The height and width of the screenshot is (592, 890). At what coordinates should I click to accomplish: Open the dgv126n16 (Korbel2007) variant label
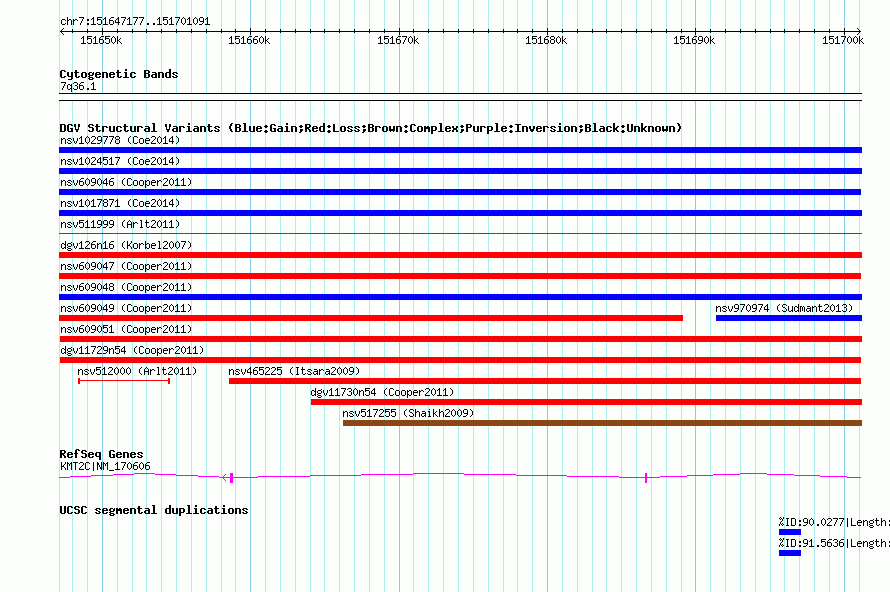coord(126,245)
